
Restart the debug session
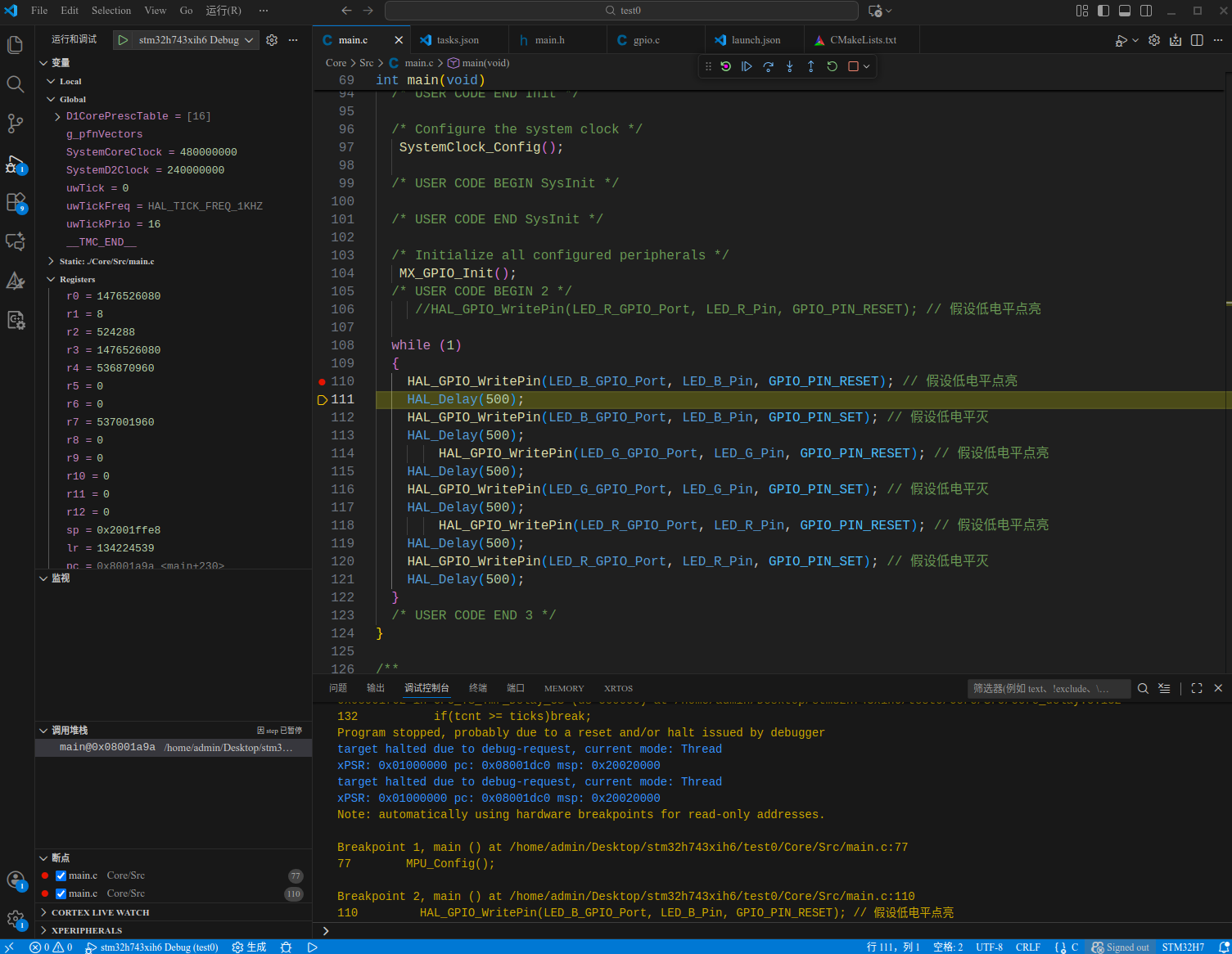[832, 66]
